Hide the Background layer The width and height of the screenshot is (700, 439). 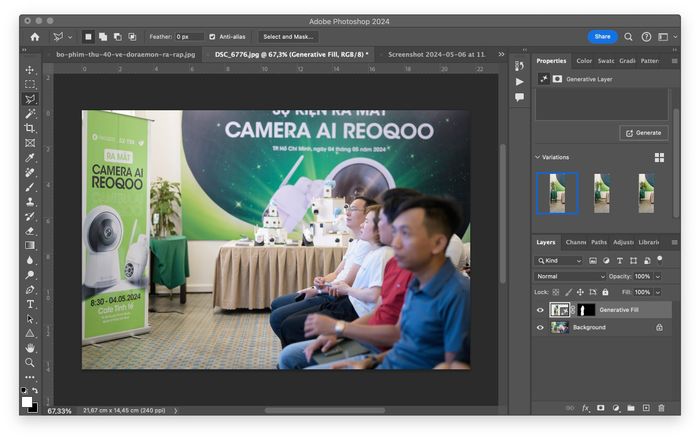click(540, 327)
